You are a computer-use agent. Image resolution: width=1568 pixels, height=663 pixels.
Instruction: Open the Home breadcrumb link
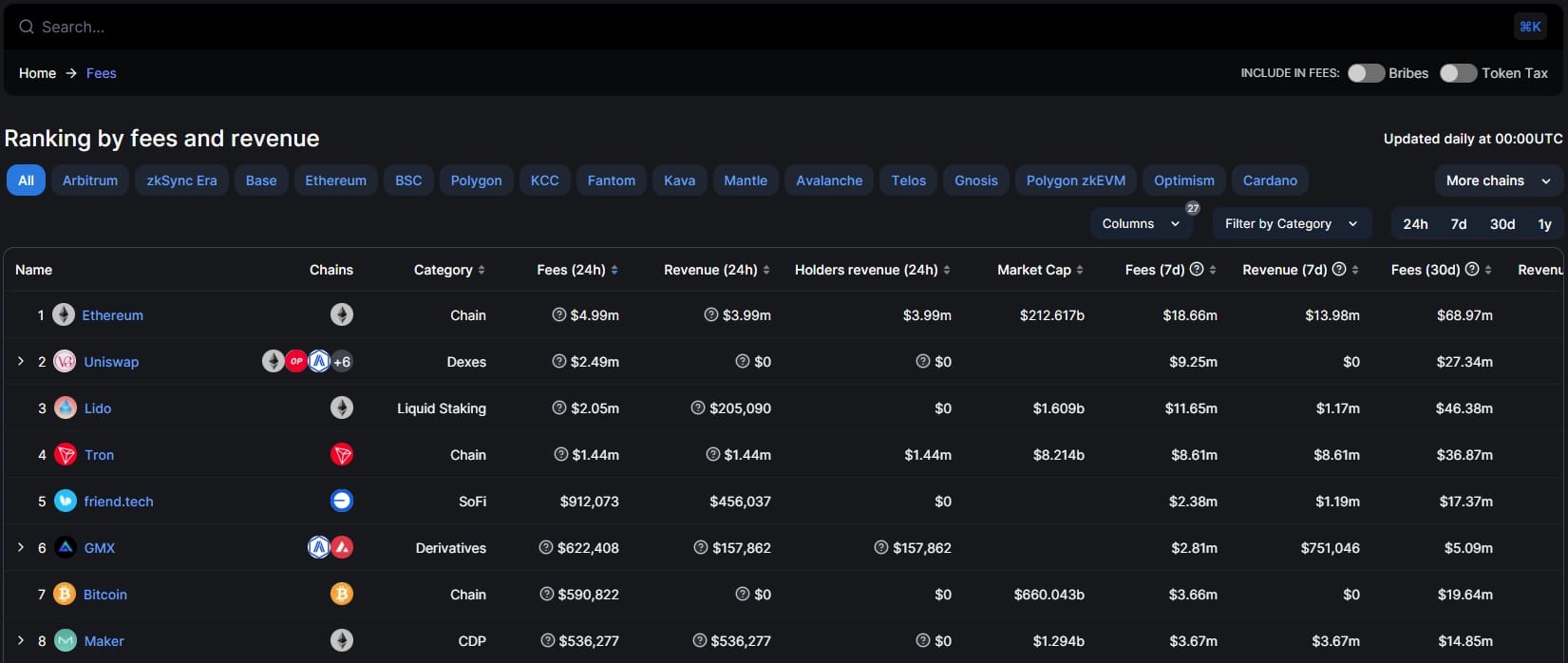click(38, 73)
